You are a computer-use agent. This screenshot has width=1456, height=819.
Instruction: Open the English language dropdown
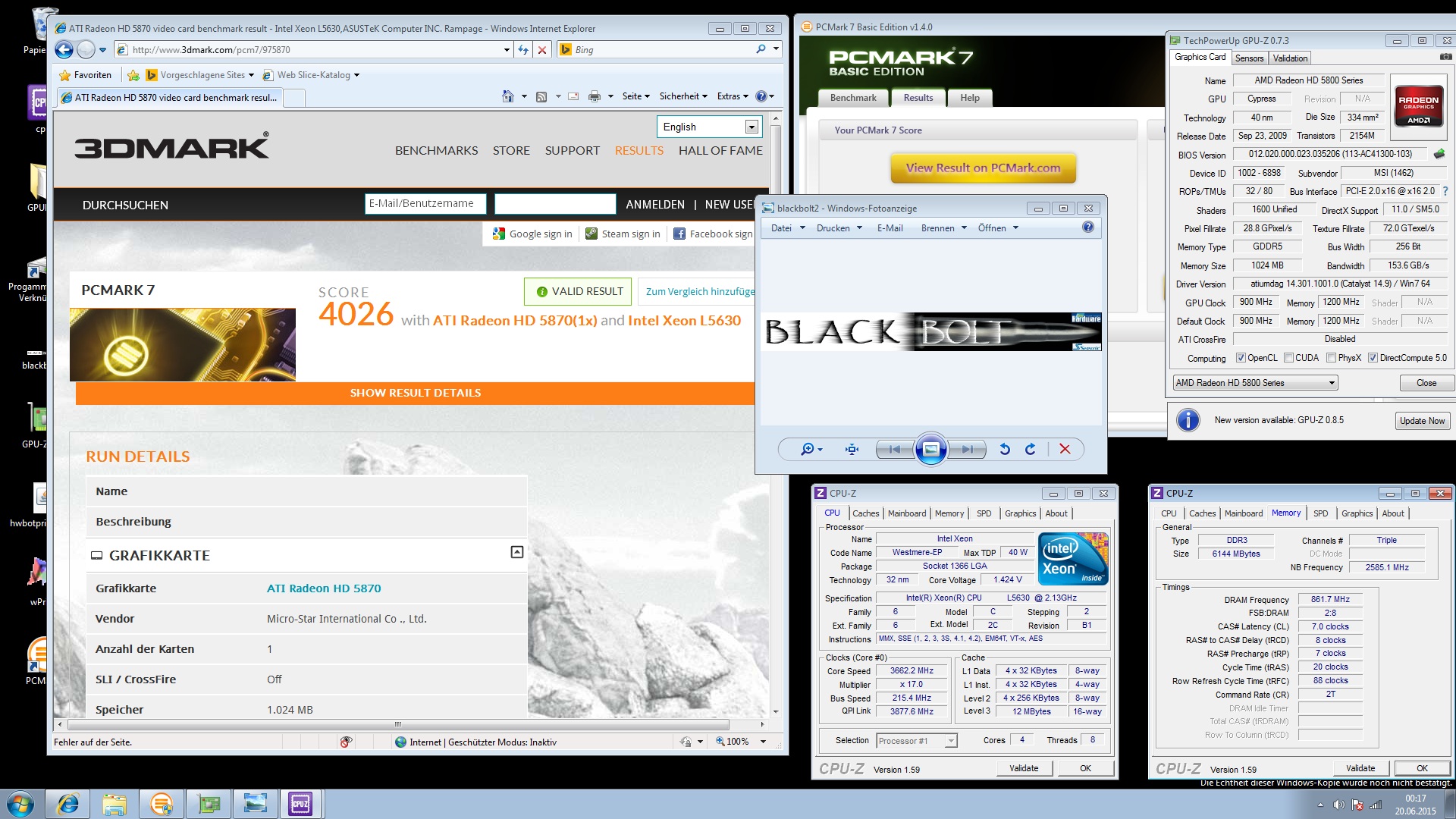(752, 127)
